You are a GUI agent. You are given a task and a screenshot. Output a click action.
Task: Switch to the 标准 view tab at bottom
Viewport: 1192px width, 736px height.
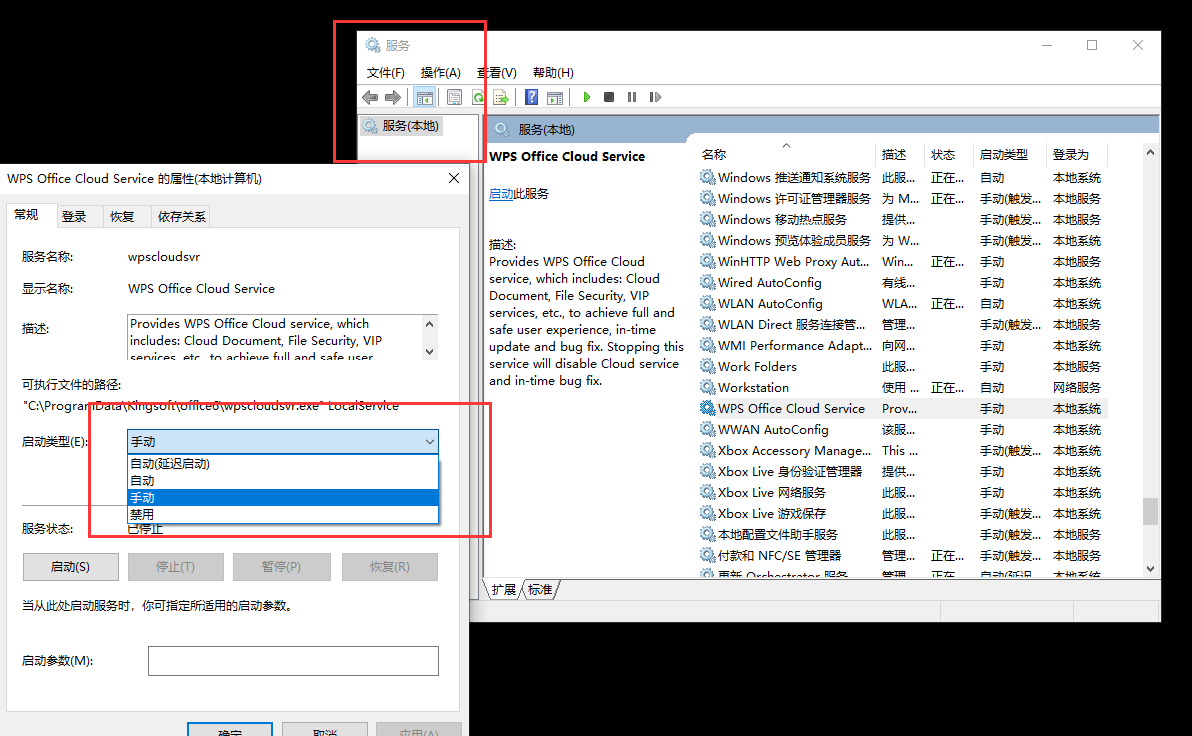pyautogui.click(x=540, y=589)
